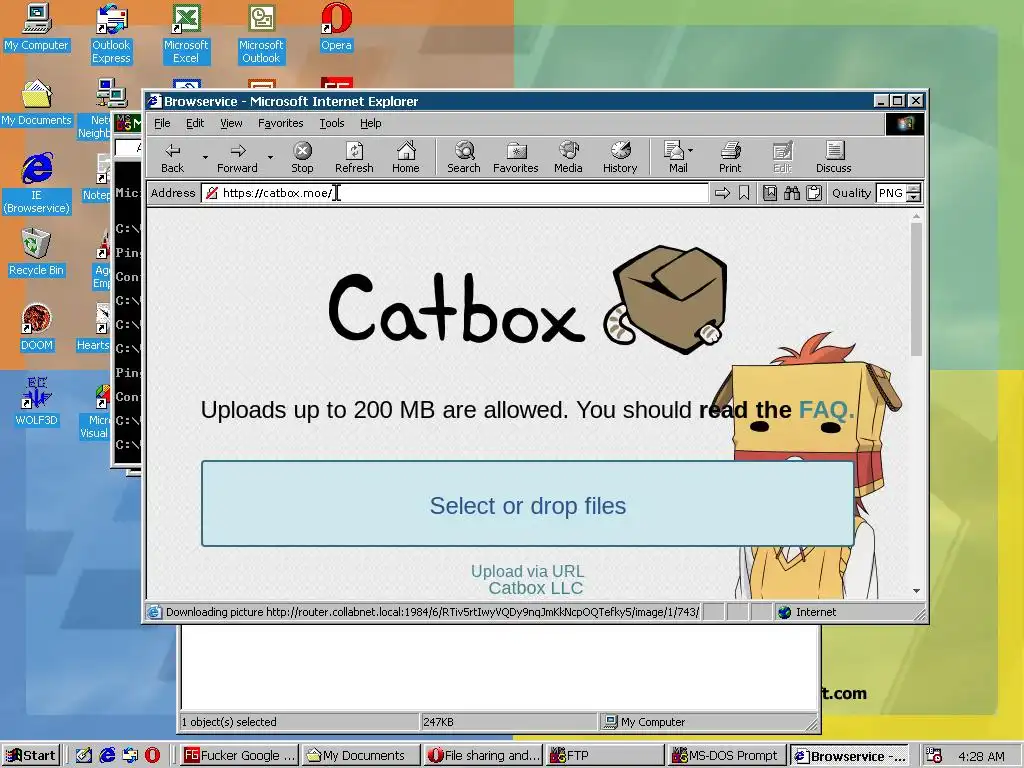Launch Opera from the quick launch bar
The image size is (1024, 768).
(153, 756)
